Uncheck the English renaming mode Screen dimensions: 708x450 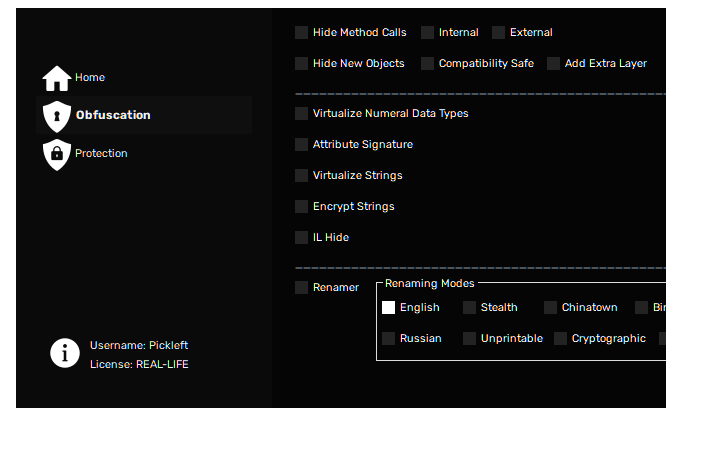pyautogui.click(x=388, y=308)
